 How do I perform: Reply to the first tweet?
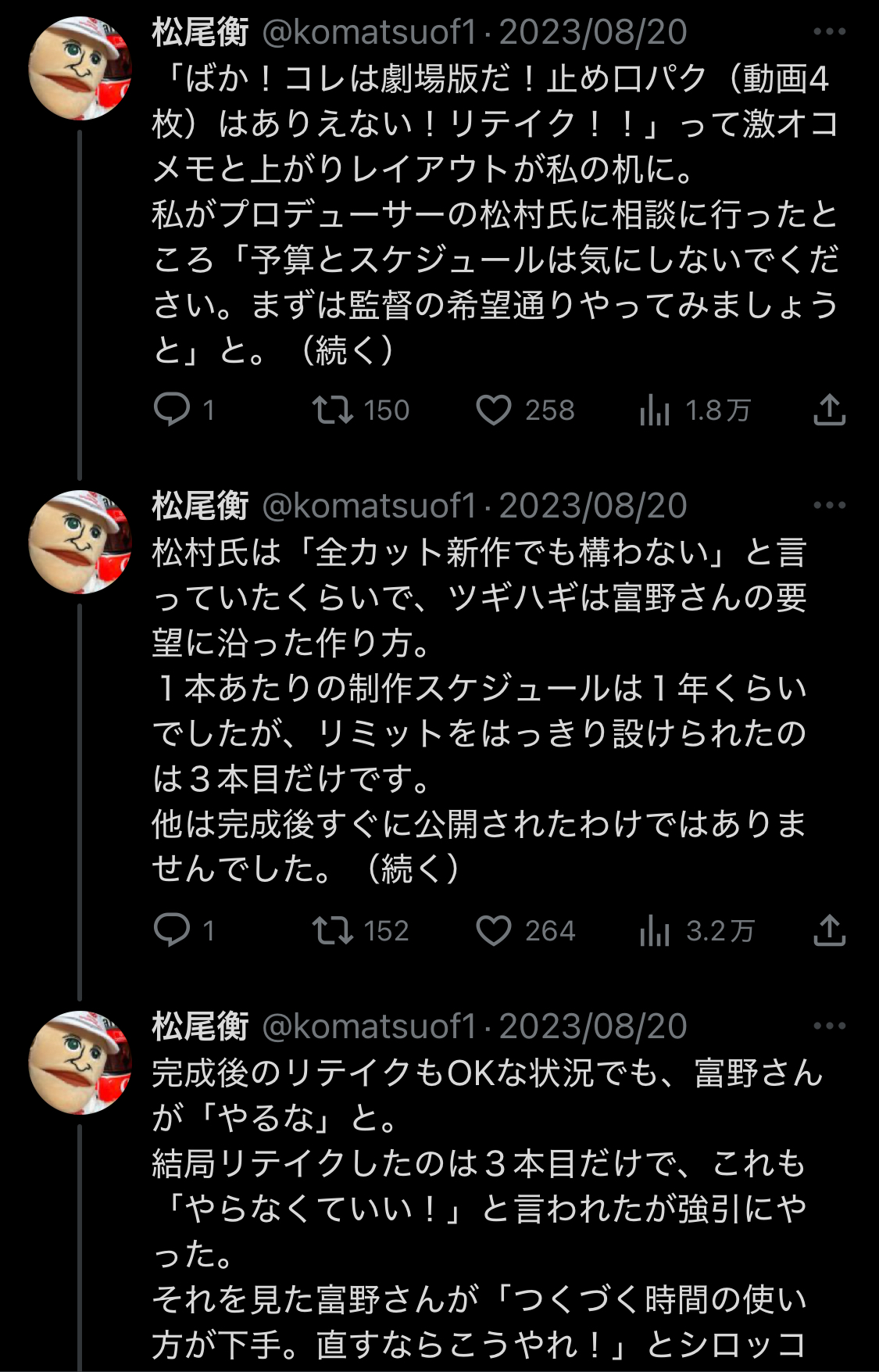pos(172,410)
